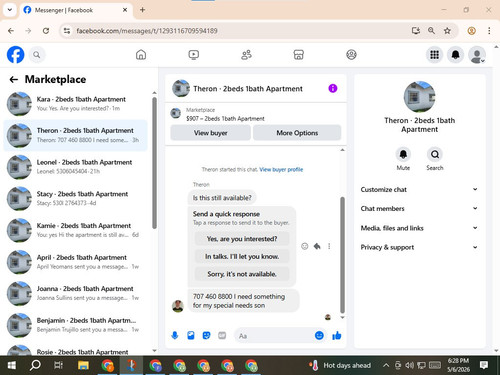Open the Facebook search magnifier
Image resolution: width=500 pixels, height=375 pixels.
(x=37, y=55)
